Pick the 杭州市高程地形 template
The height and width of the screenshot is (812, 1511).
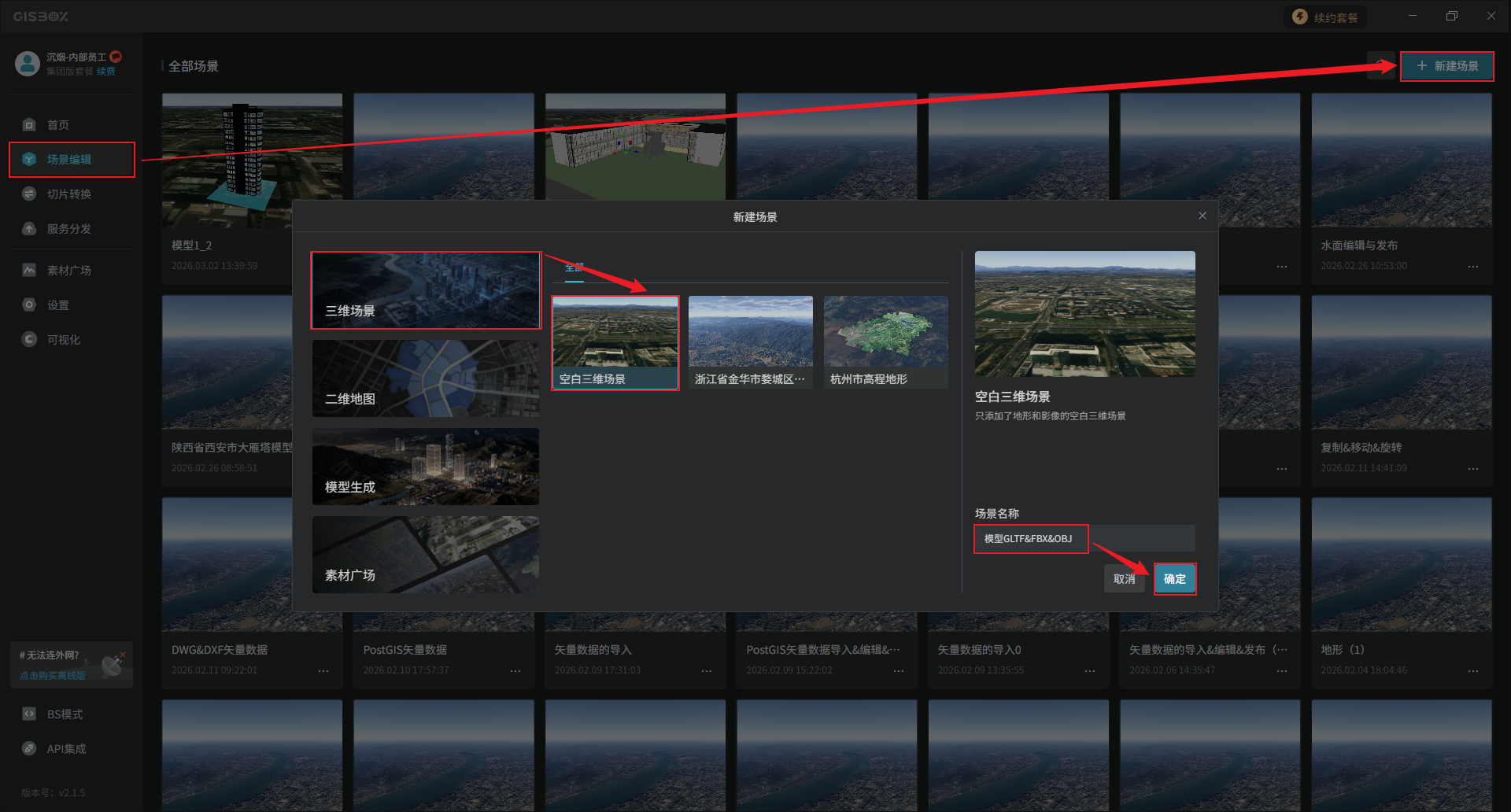885,342
